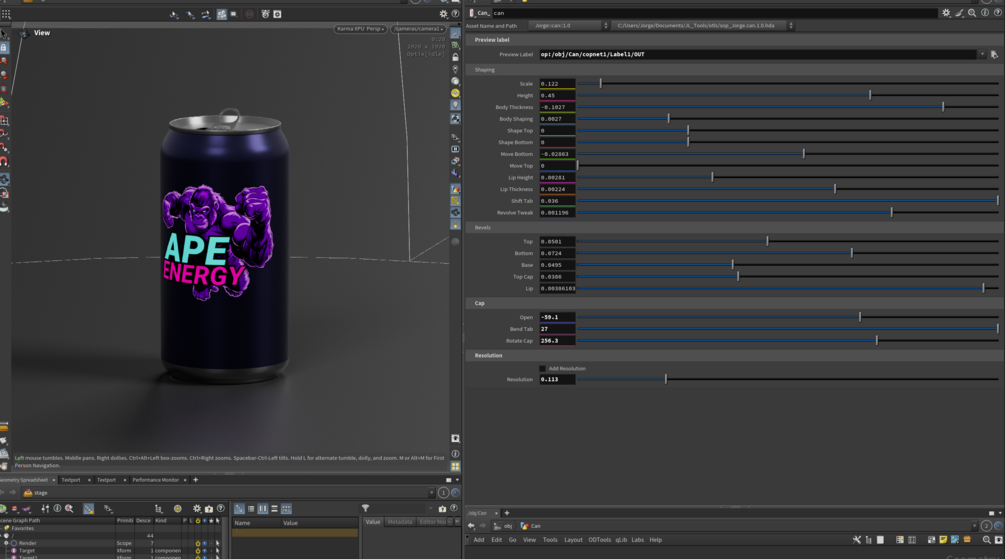Screen dimensions: 1005x559
Task: Click the filter funnel icon in details pane
Action: 365,508
